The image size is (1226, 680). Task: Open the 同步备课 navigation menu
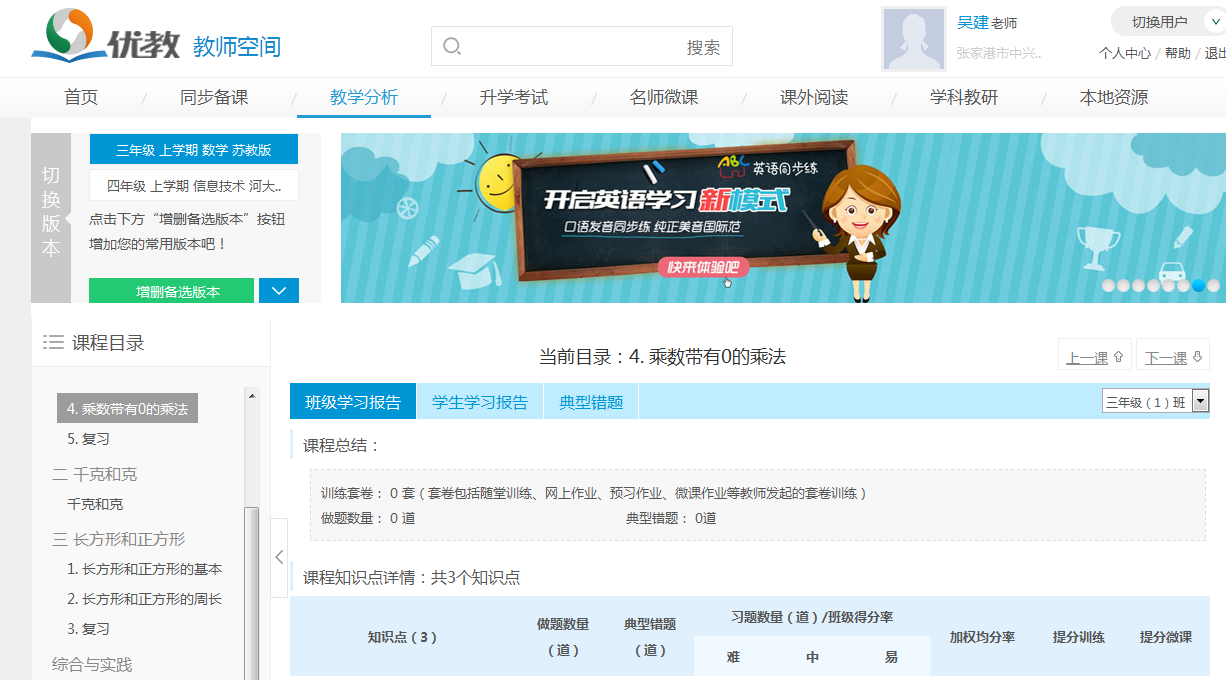(x=214, y=98)
